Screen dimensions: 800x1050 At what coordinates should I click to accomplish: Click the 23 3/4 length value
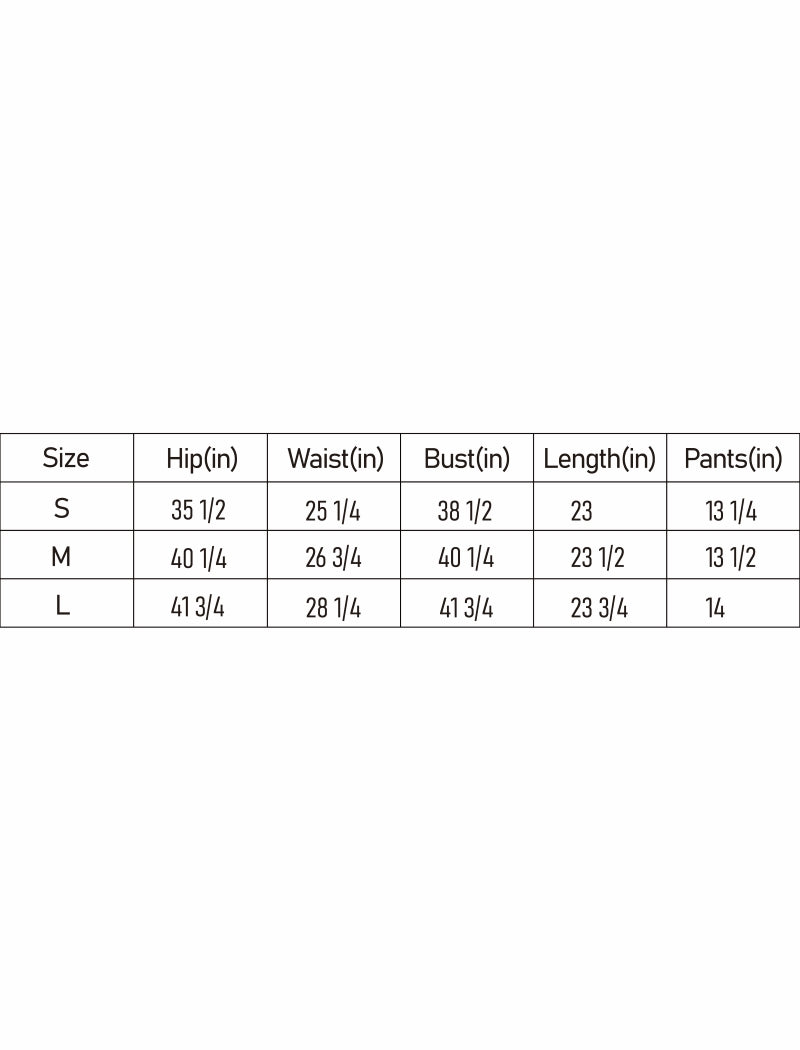coord(599,608)
